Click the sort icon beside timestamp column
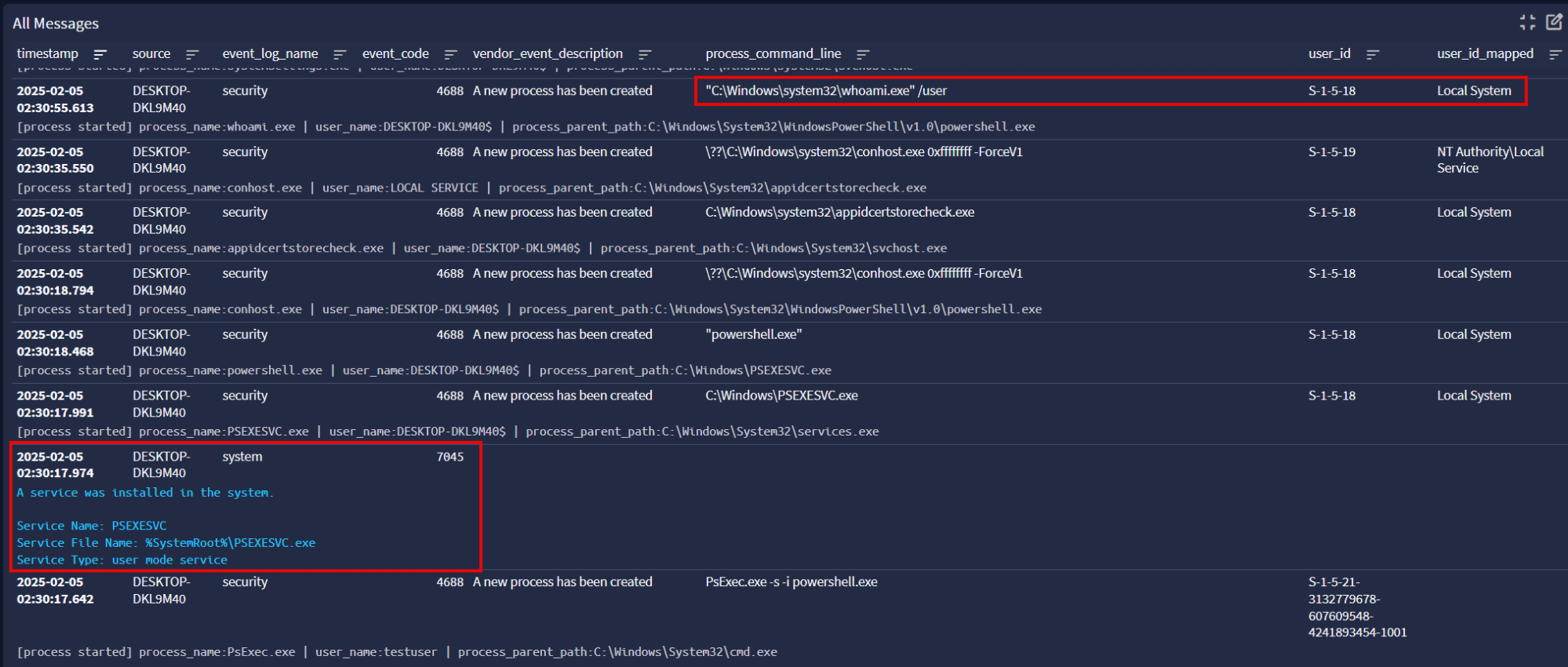This screenshot has height=667, width=1568. pos(100,54)
